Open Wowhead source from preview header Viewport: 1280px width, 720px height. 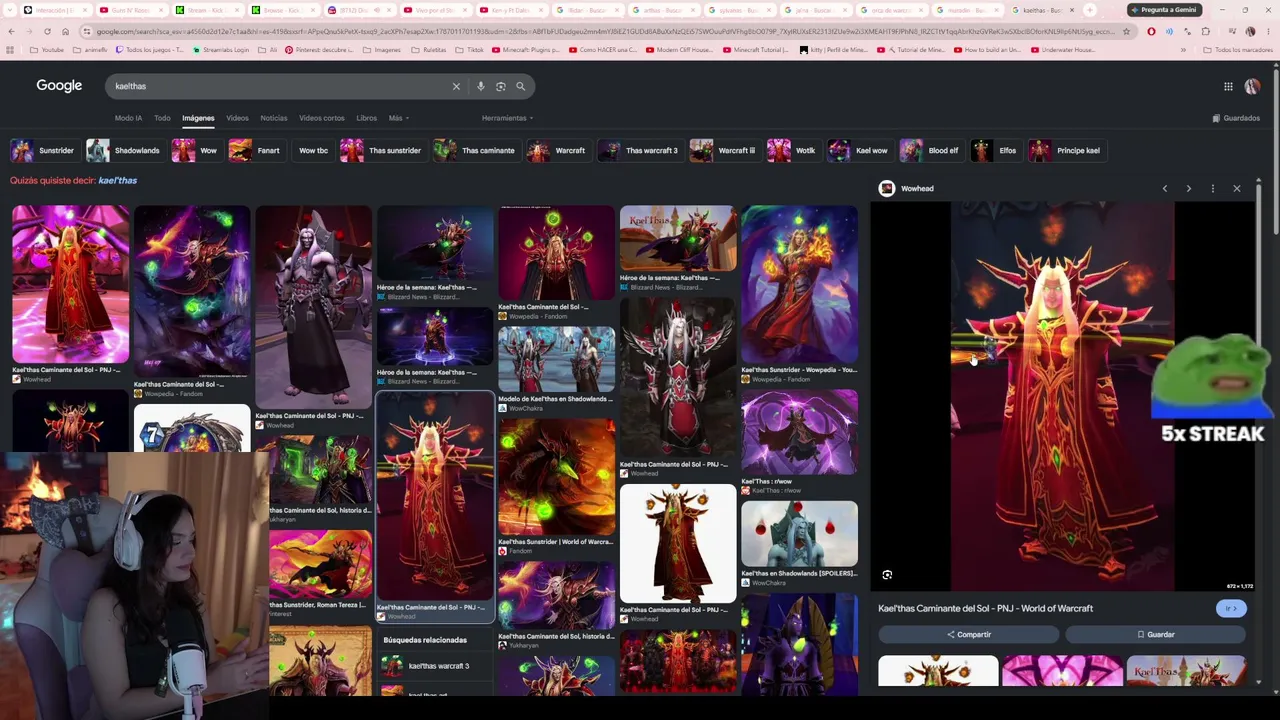(906, 188)
